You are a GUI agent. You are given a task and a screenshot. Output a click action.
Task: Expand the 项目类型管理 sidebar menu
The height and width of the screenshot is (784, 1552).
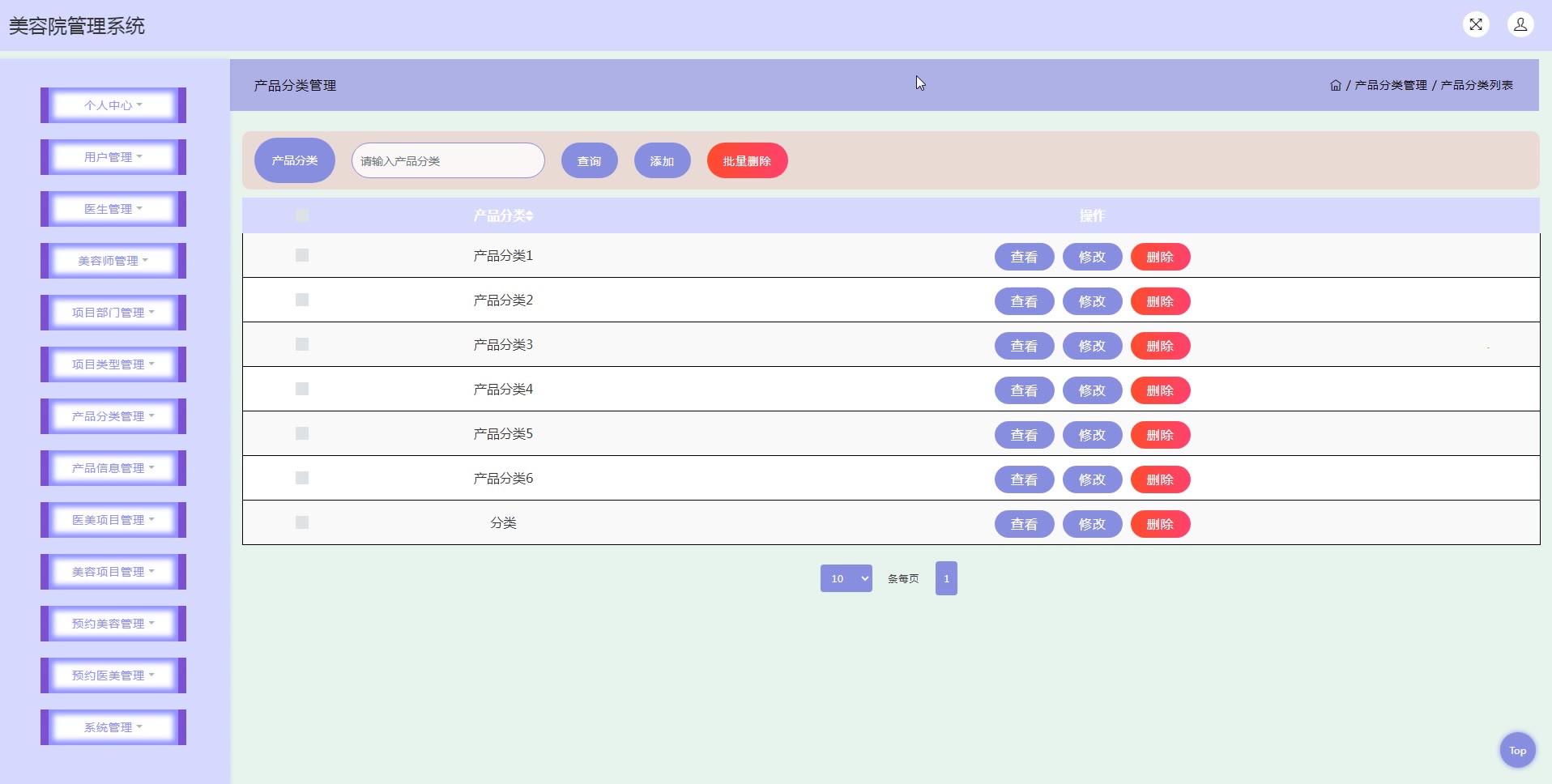pos(113,364)
